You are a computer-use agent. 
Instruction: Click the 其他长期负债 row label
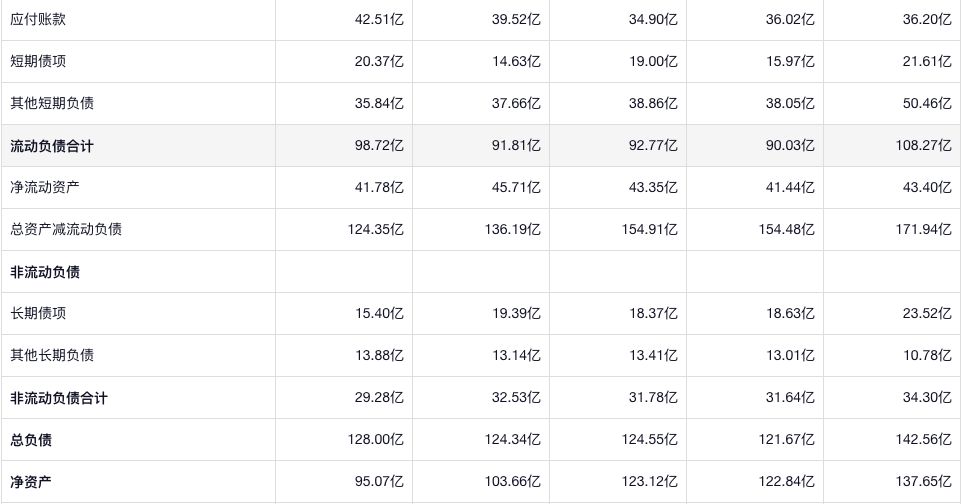coord(52,355)
